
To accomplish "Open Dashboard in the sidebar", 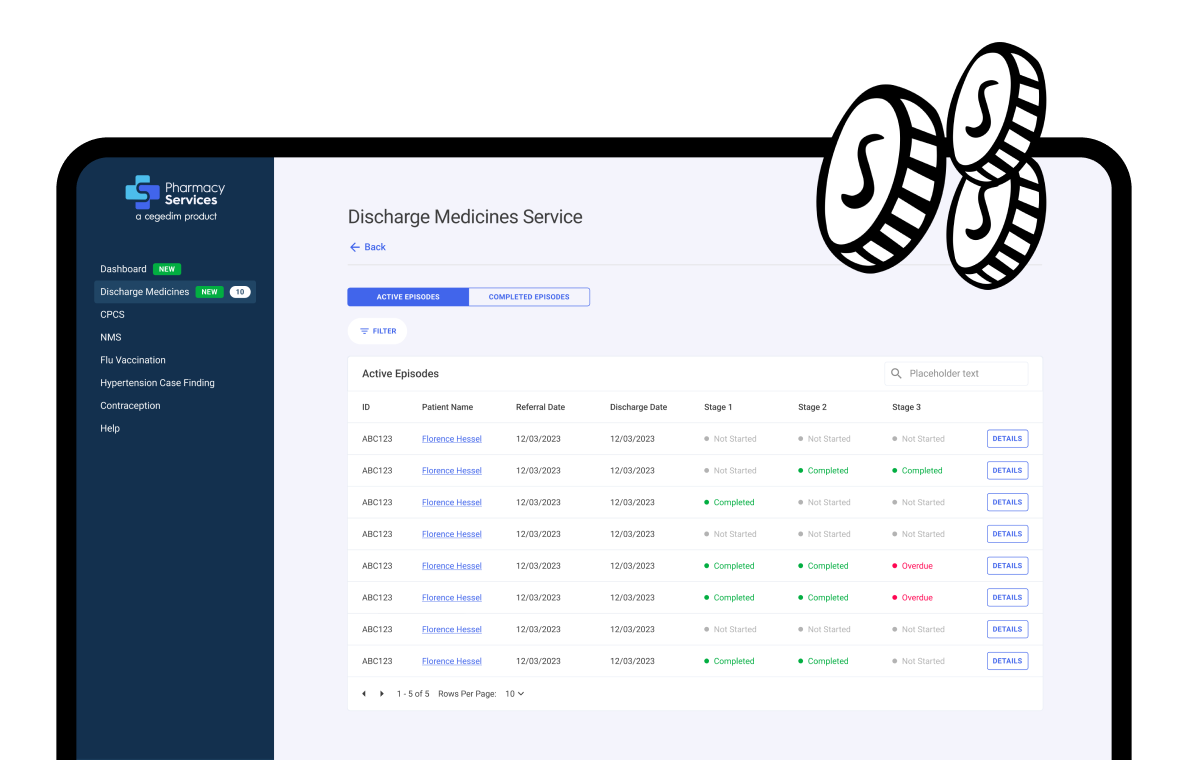I will click(x=123, y=269).
